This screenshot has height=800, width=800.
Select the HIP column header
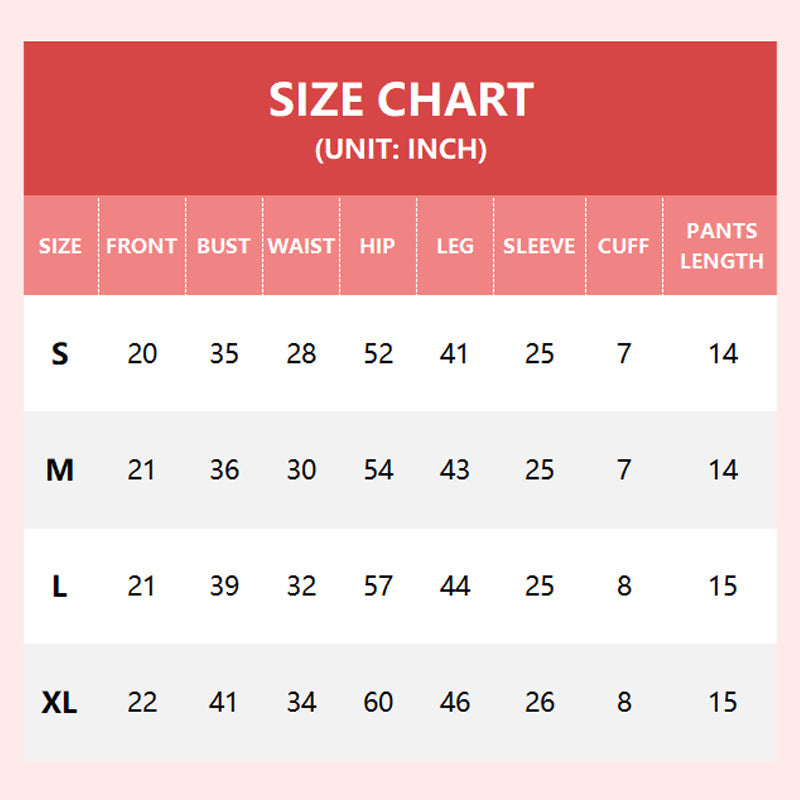coord(377,246)
